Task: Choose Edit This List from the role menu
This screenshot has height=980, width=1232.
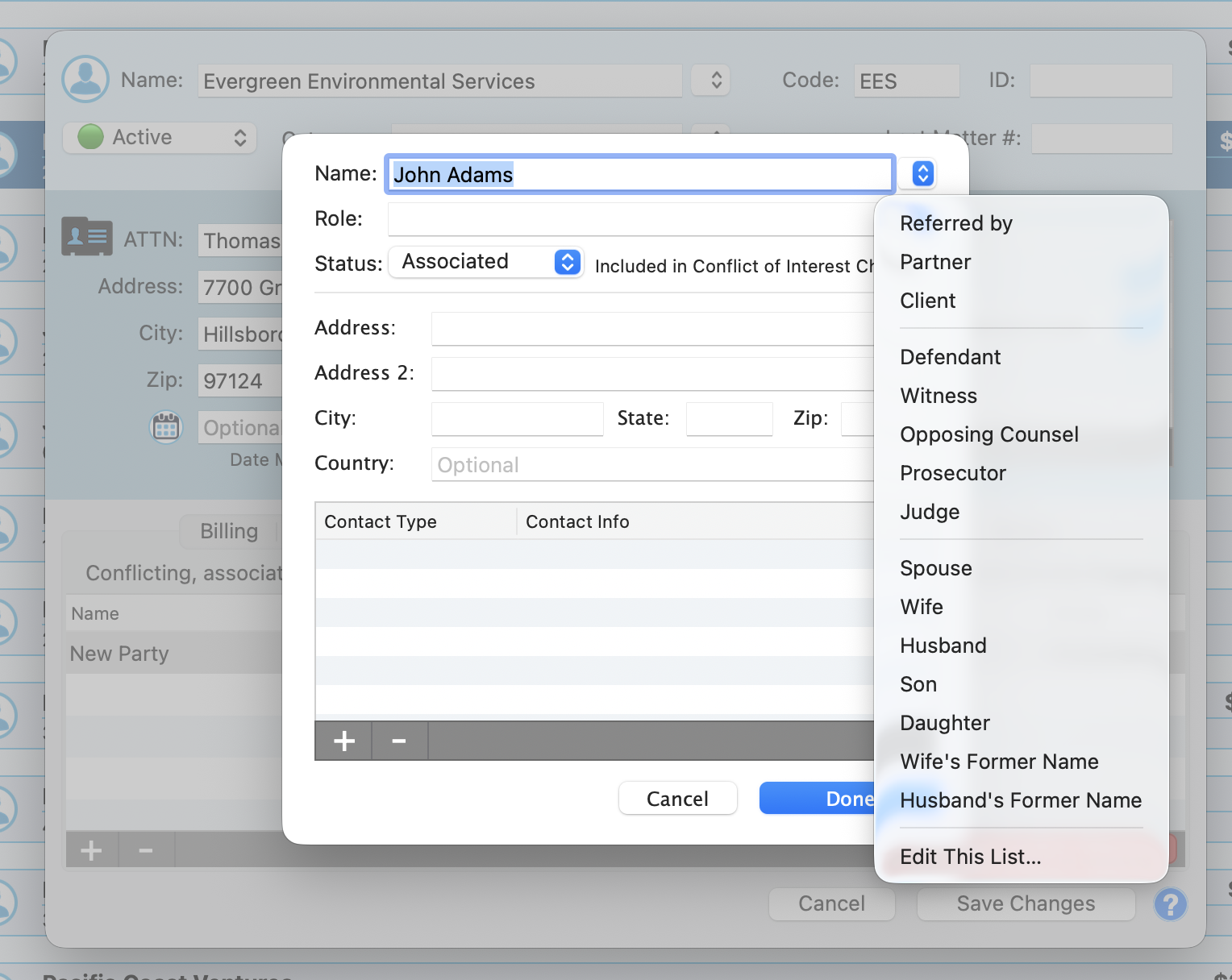Action: pos(970,856)
